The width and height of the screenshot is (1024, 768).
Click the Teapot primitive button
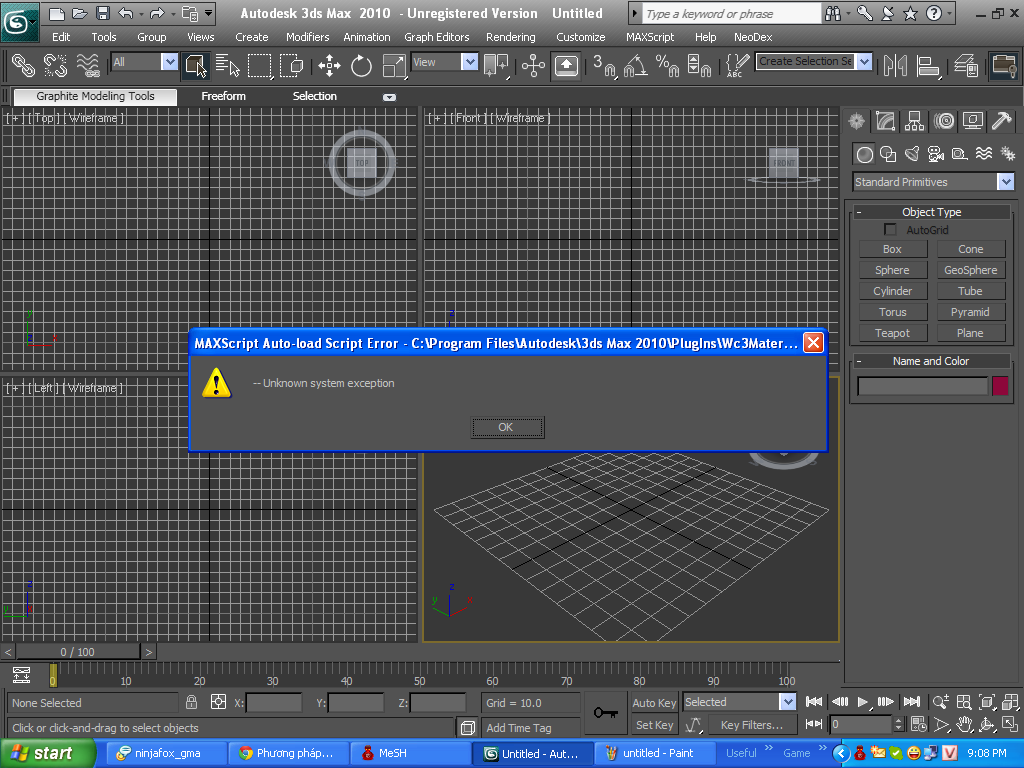point(892,333)
